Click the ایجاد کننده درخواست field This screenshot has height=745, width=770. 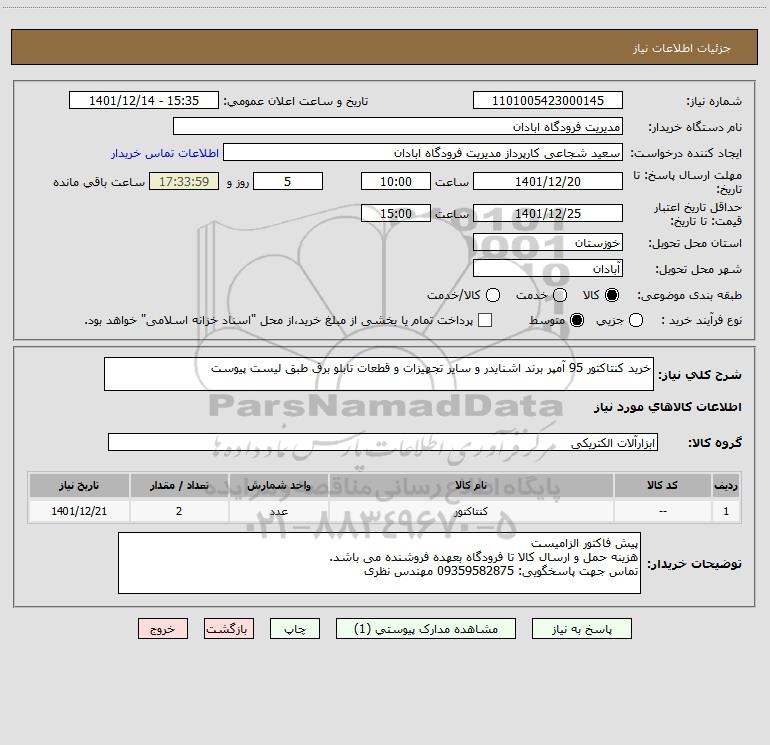click(423, 152)
